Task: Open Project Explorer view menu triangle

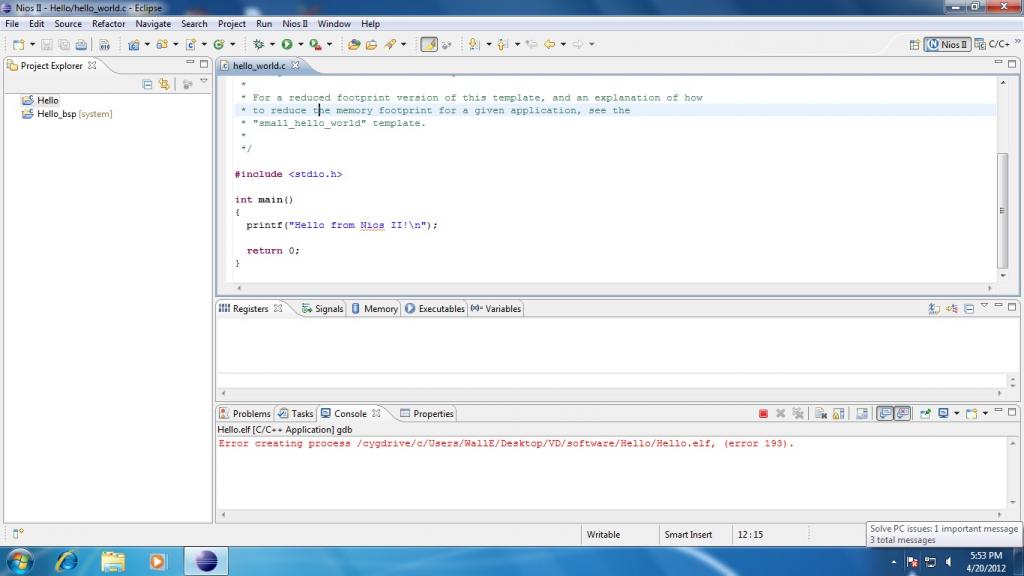Action: pyautogui.click(x=204, y=82)
